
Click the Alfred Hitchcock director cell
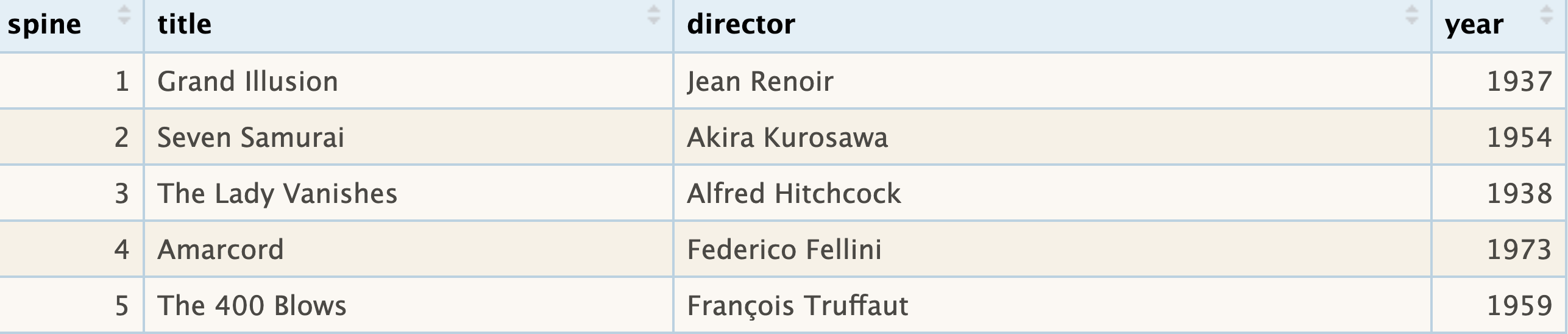click(793, 194)
